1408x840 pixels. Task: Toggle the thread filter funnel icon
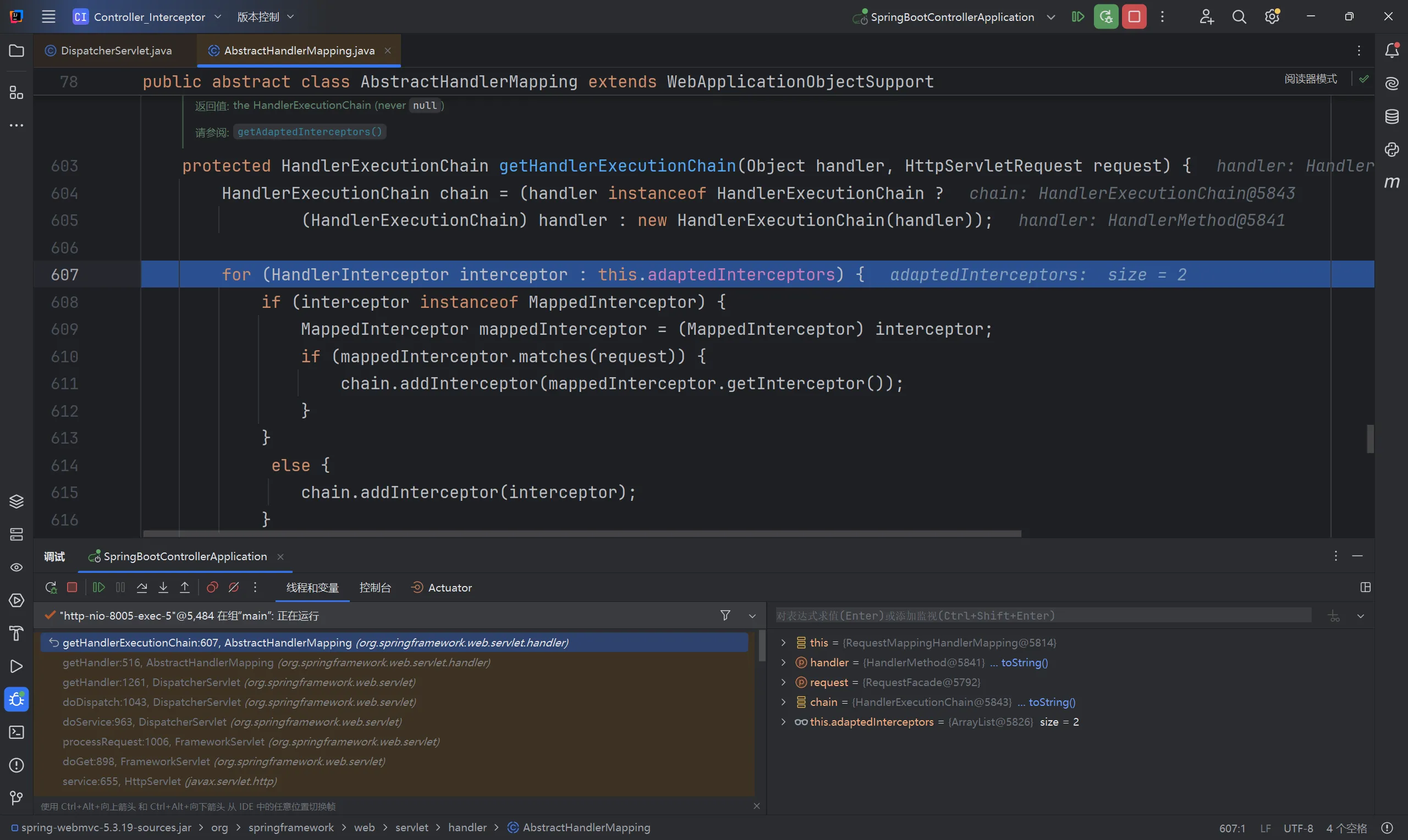tap(725, 615)
